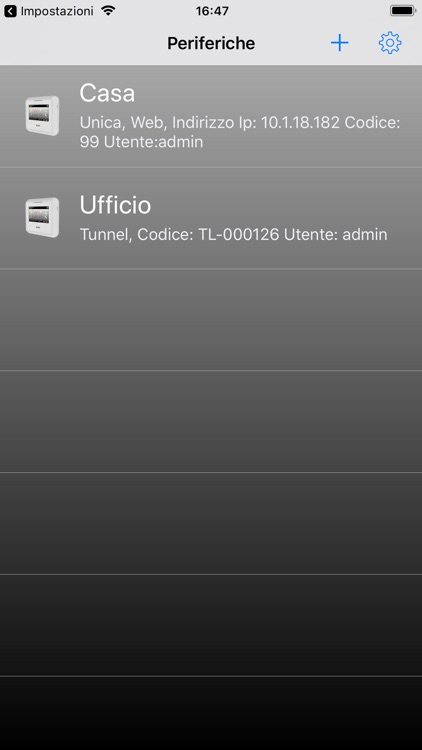Open Ufficio Tunnel code TL-000126 details
The height and width of the screenshot is (750, 422).
(x=233, y=234)
